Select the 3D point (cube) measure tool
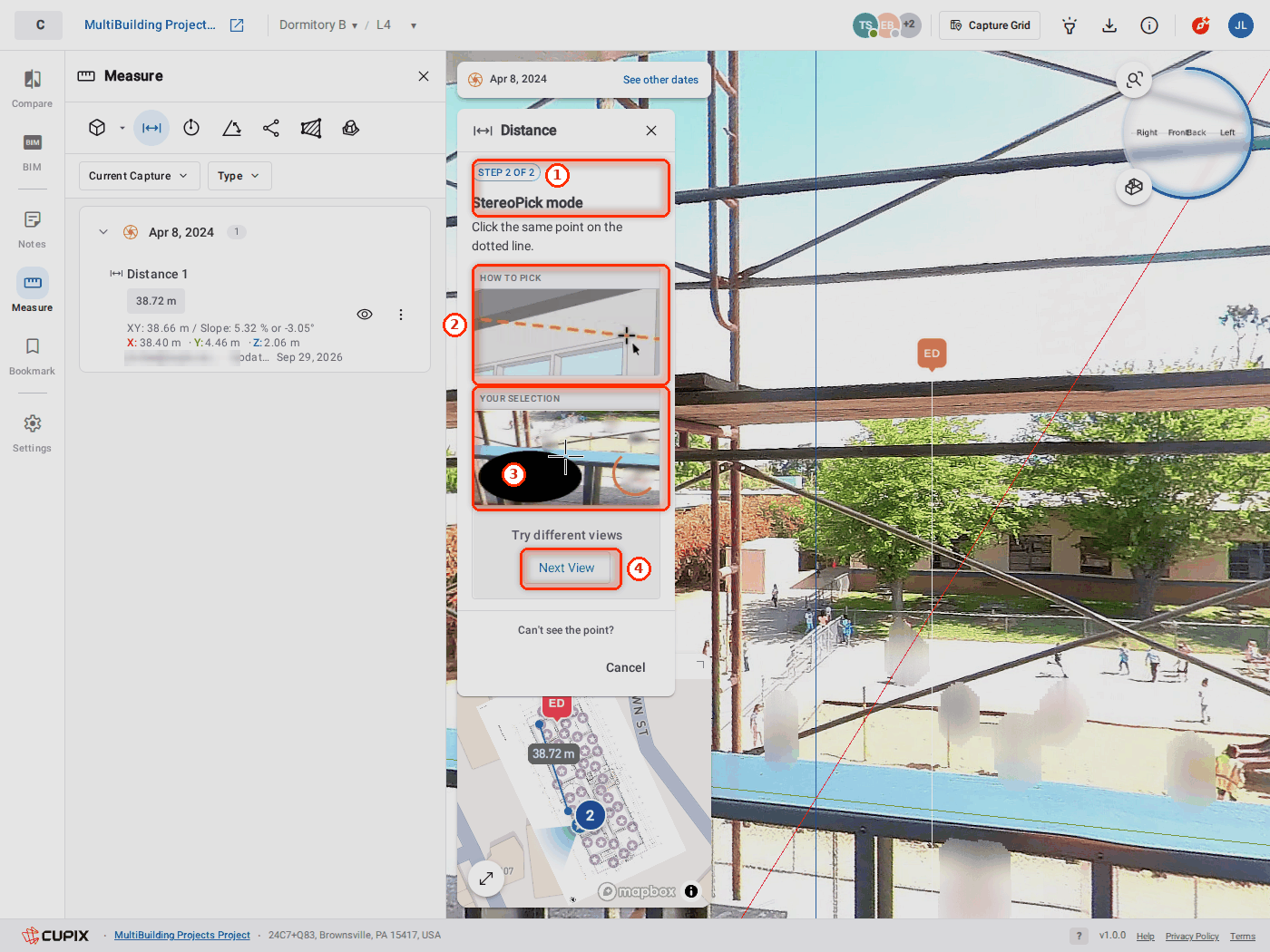Image resolution: width=1270 pixels, height=952 pixels. coord(97,128)
